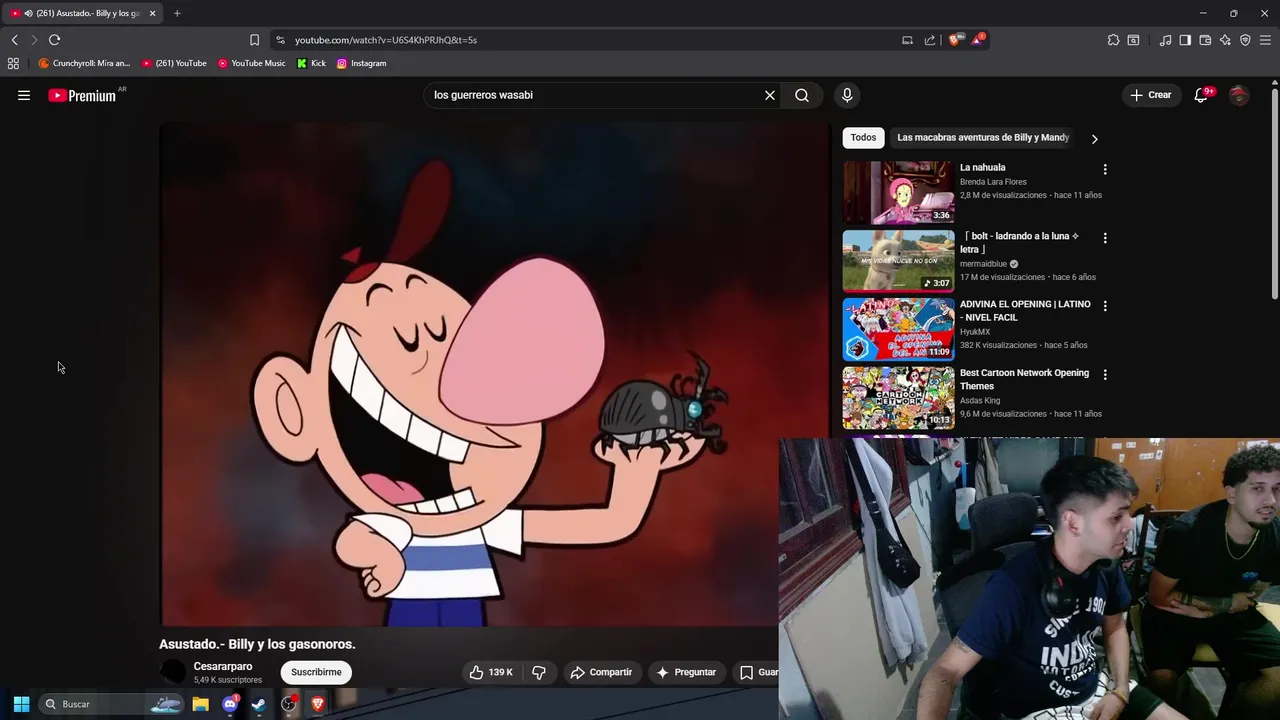Open Brave Leo AI sparkle icon
This screenshot has width=1280, height=720.
pyautogui.click(x=1225, y=40)
